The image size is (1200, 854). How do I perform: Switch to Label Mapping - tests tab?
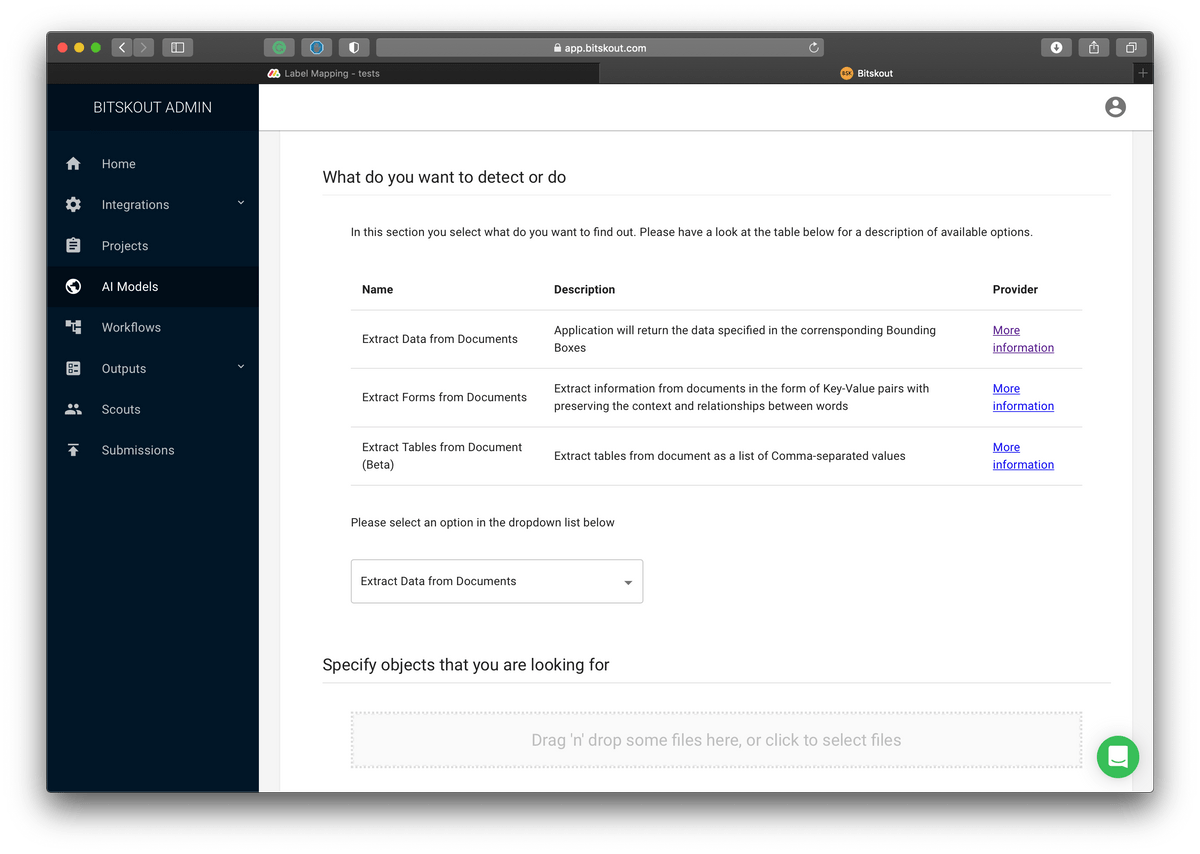coord(323,73)
